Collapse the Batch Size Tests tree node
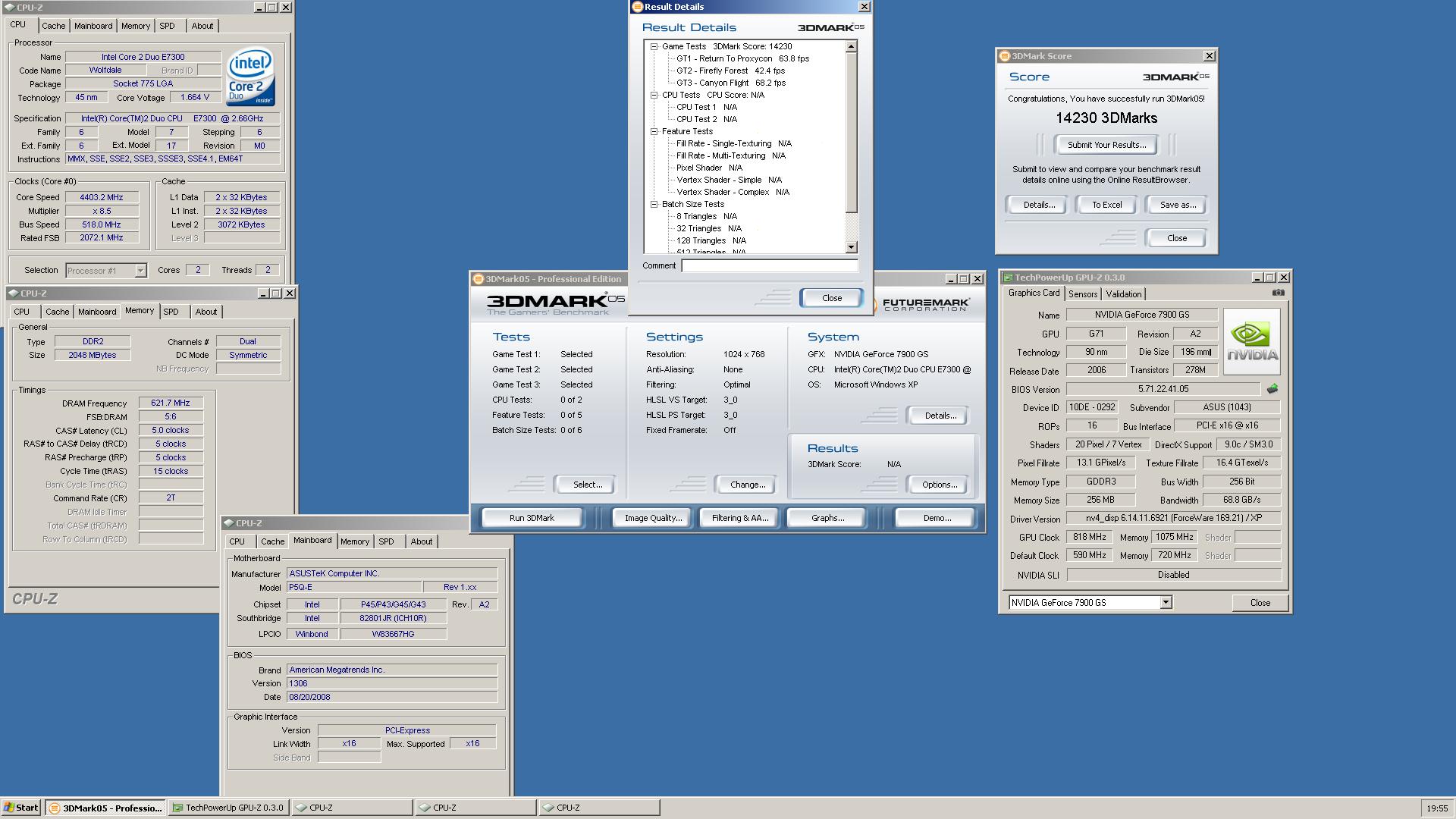This screenshot has width=1456, height=819. click(x=654, y=204)
